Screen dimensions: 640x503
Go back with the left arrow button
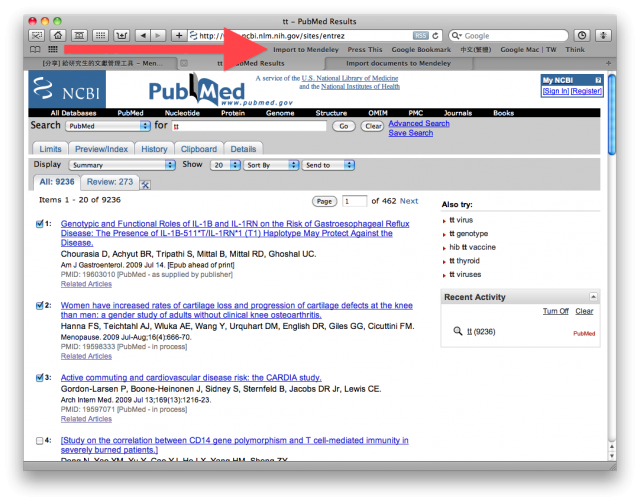coord(142,36)
